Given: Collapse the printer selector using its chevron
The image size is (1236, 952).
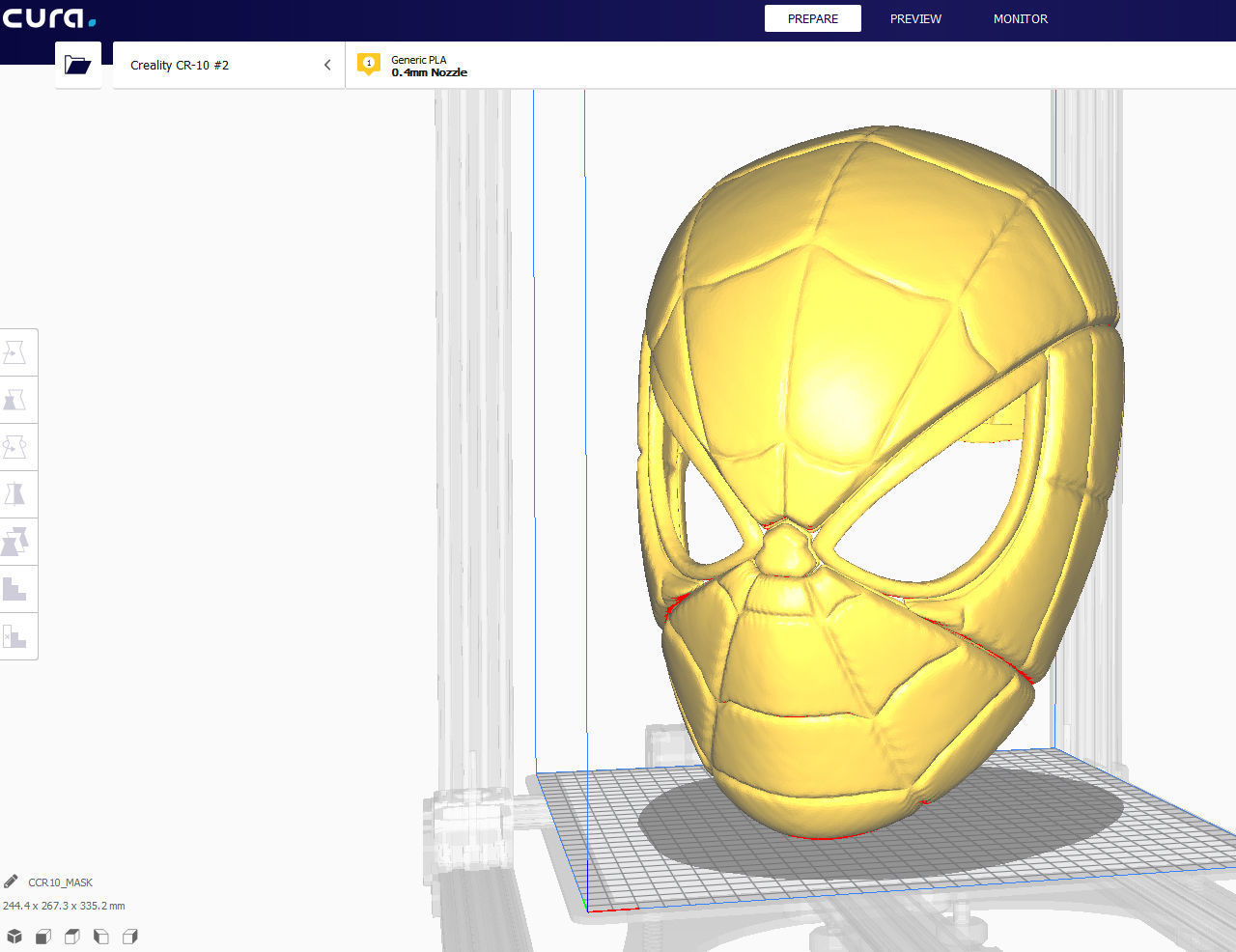Looking at the screenshot, I should (x=327, y=65).
